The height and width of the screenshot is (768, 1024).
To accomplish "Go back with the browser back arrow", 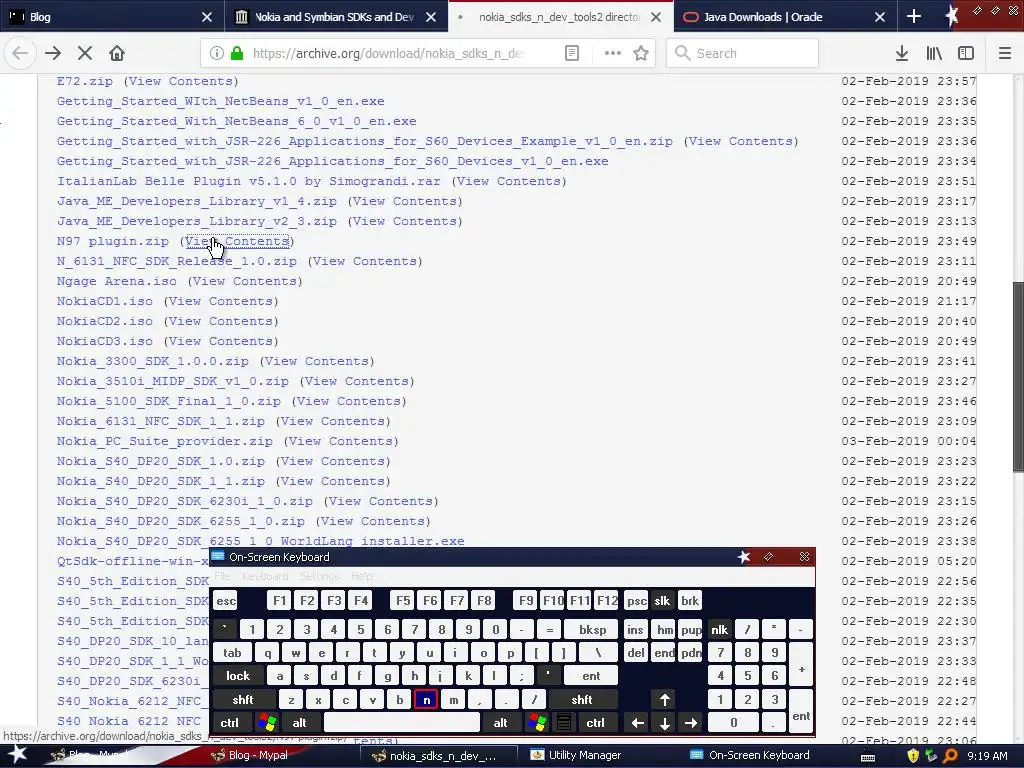I will (x=20, y=54).
